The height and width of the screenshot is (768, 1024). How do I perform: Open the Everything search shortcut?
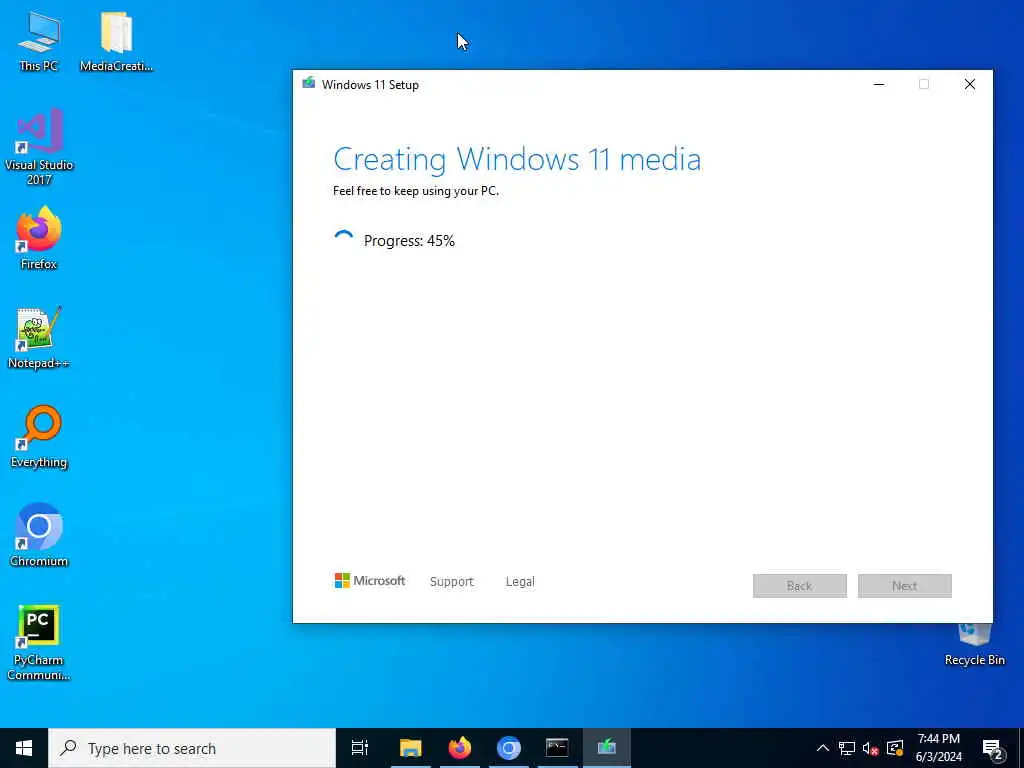(x=39, y=437)
